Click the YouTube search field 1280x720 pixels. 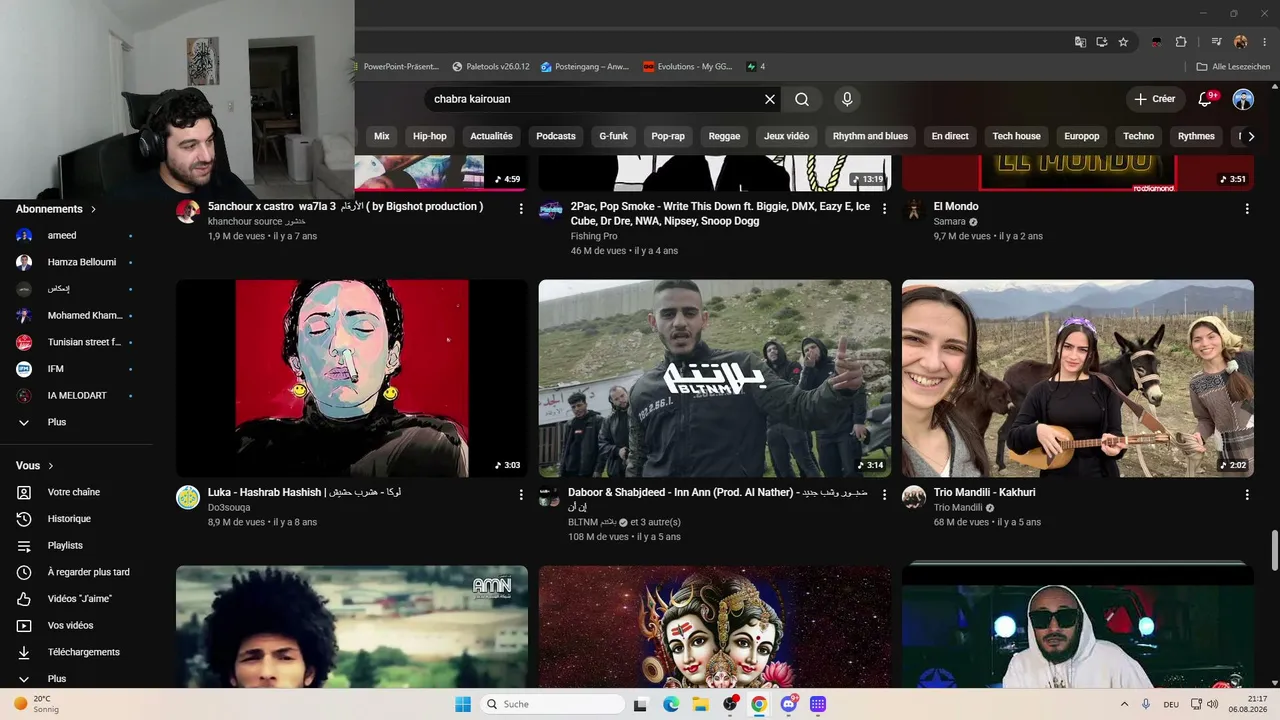tap(597, 99)
